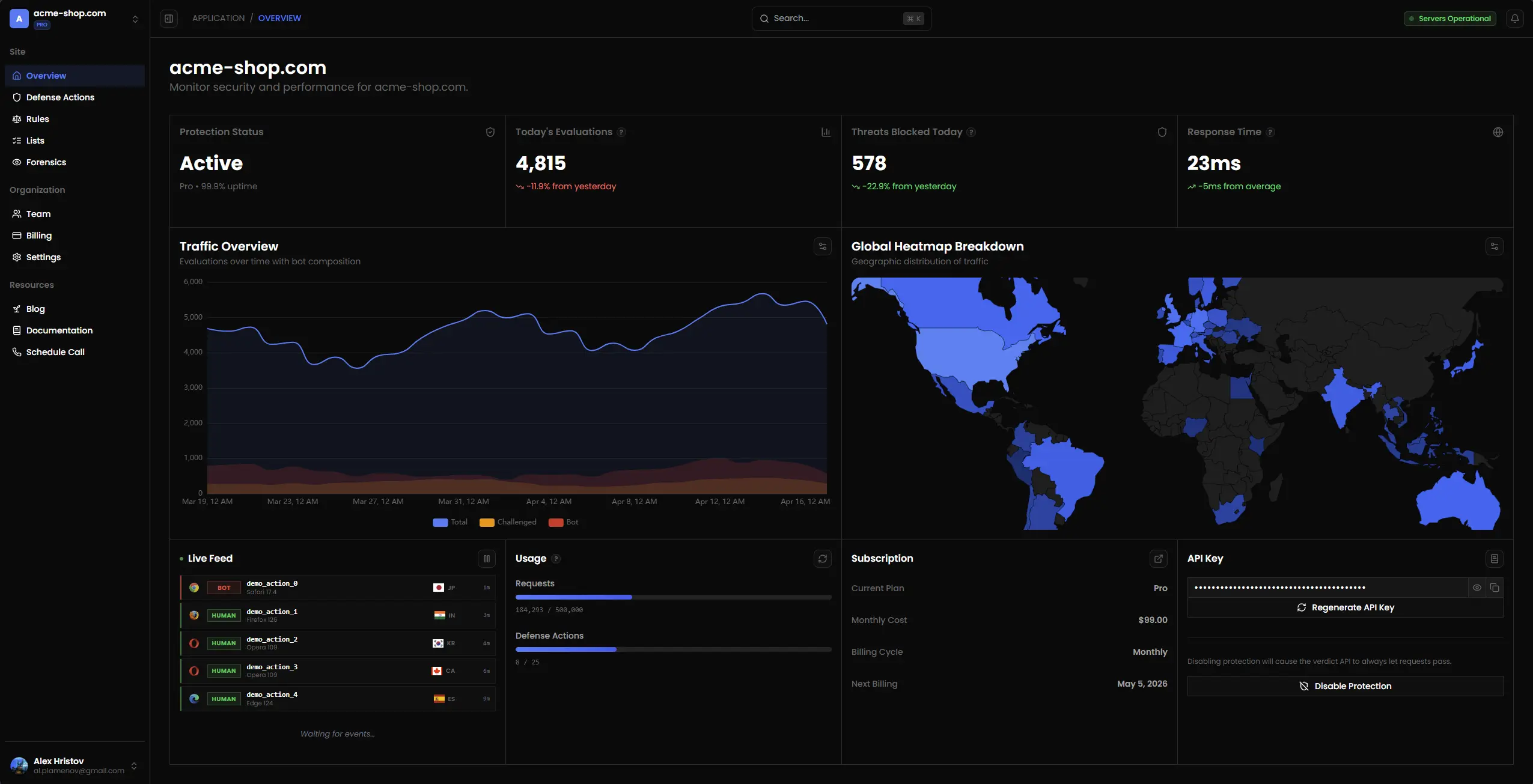This screenshot has height=784, width=1533.
Task: Copy the API key
Action: tap(1494, 588)
